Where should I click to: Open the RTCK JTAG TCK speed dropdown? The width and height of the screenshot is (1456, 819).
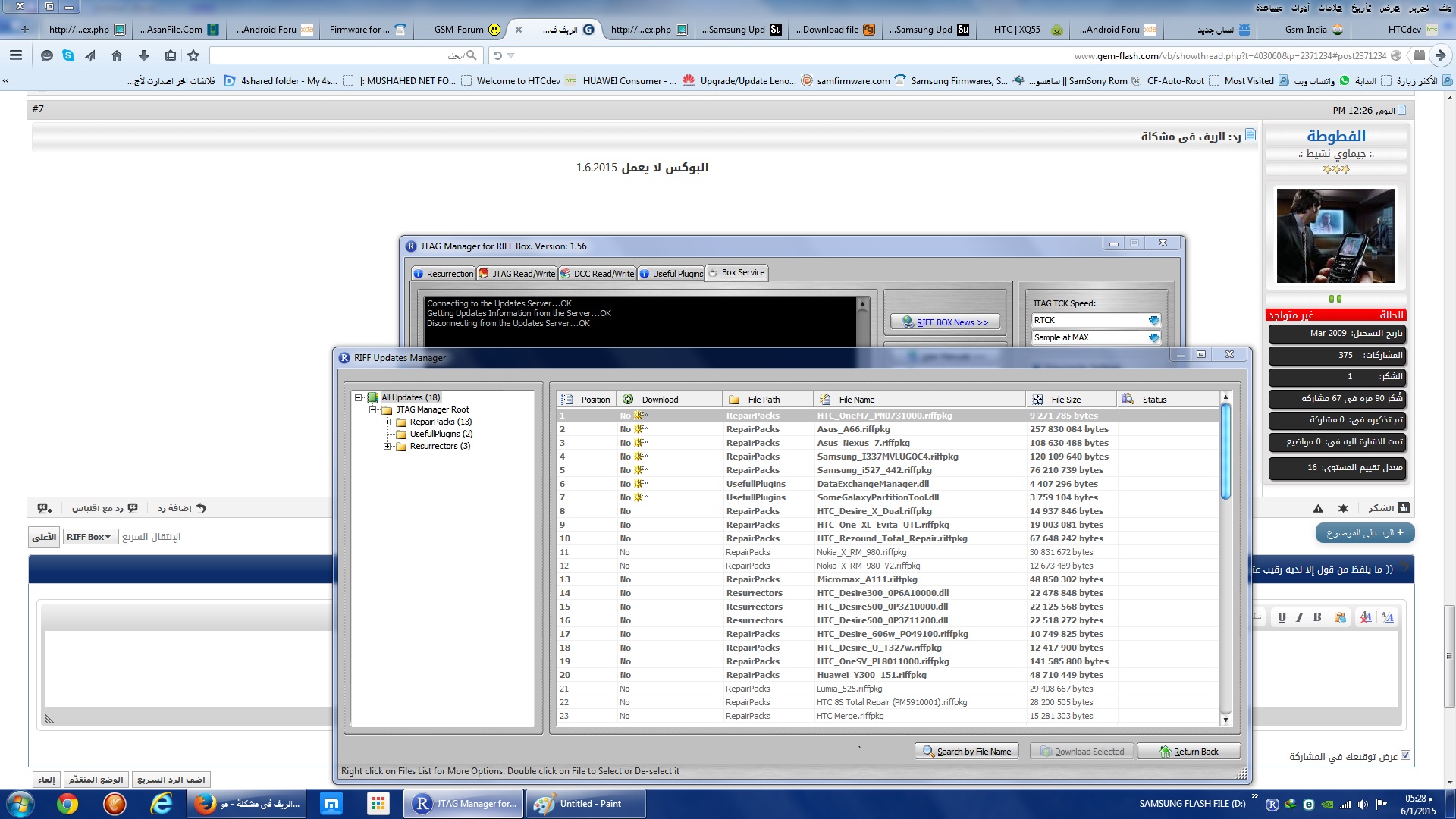[x=1153, y=320]
